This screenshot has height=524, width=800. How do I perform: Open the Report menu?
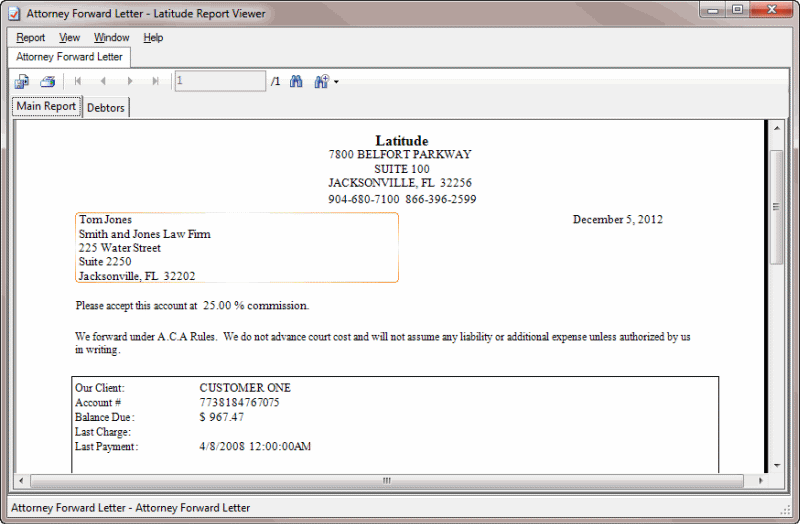31,37
